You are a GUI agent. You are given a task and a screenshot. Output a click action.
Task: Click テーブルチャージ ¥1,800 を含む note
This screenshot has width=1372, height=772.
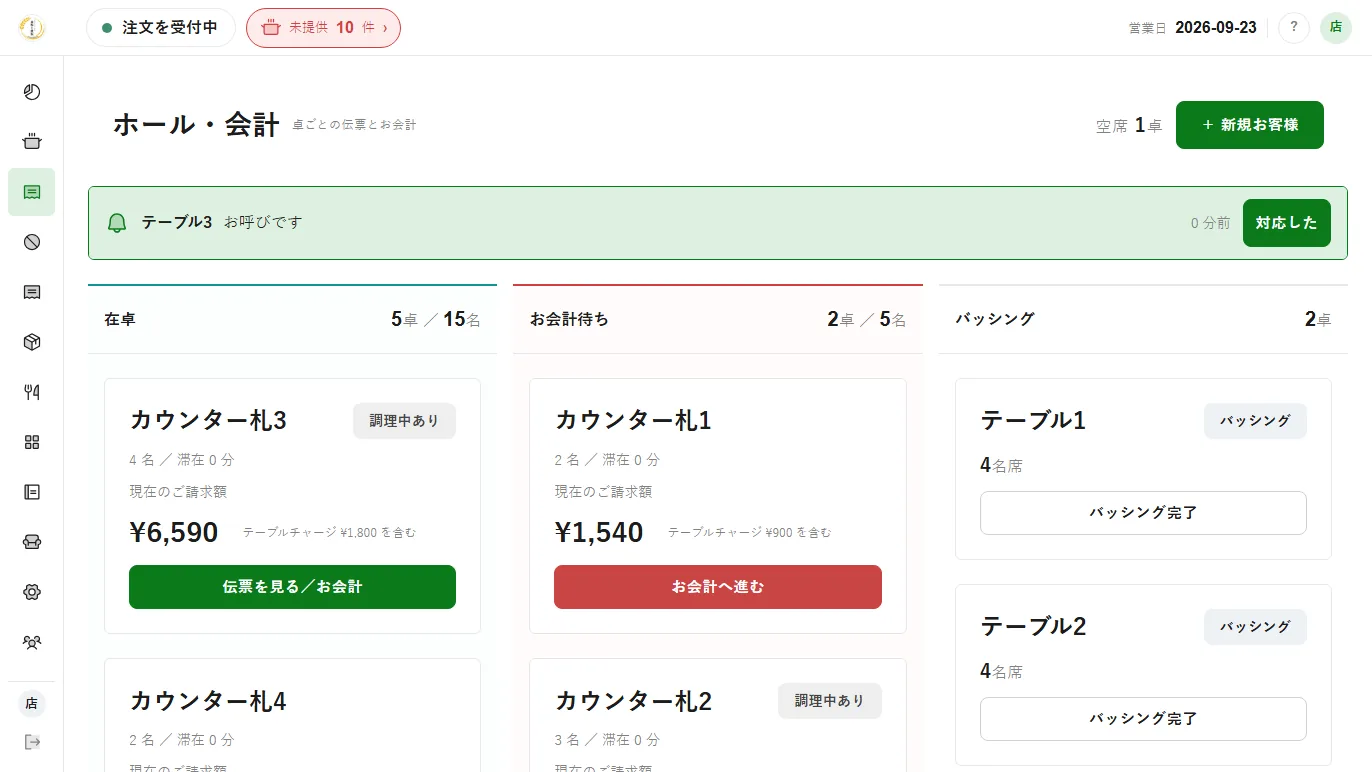coord(329,533)
